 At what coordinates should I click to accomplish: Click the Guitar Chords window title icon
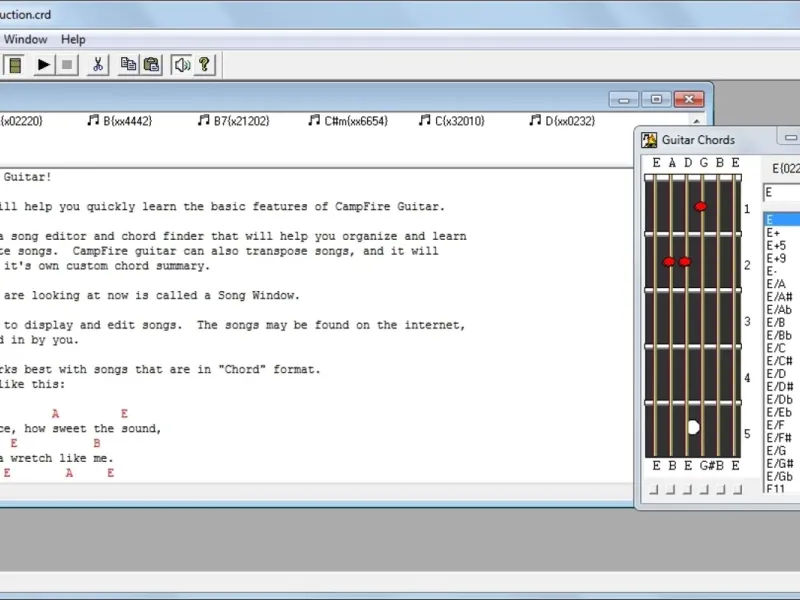(649, 140)
